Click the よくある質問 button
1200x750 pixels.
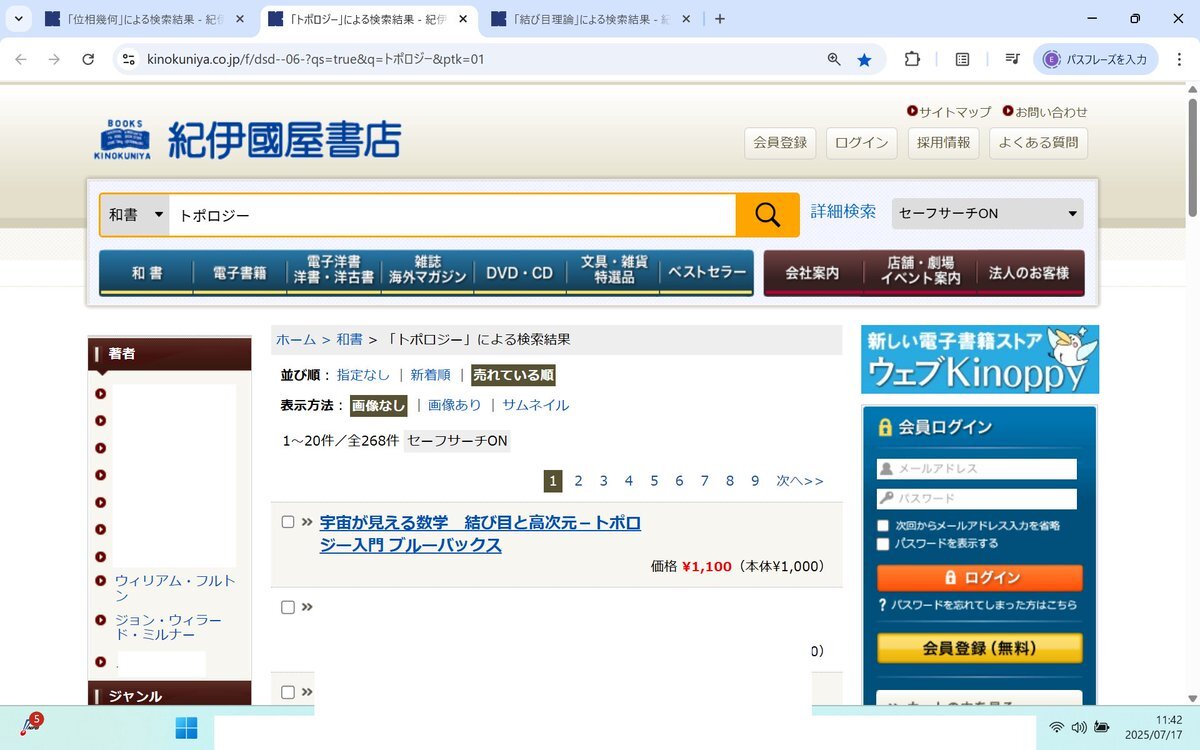[1038, 143]
